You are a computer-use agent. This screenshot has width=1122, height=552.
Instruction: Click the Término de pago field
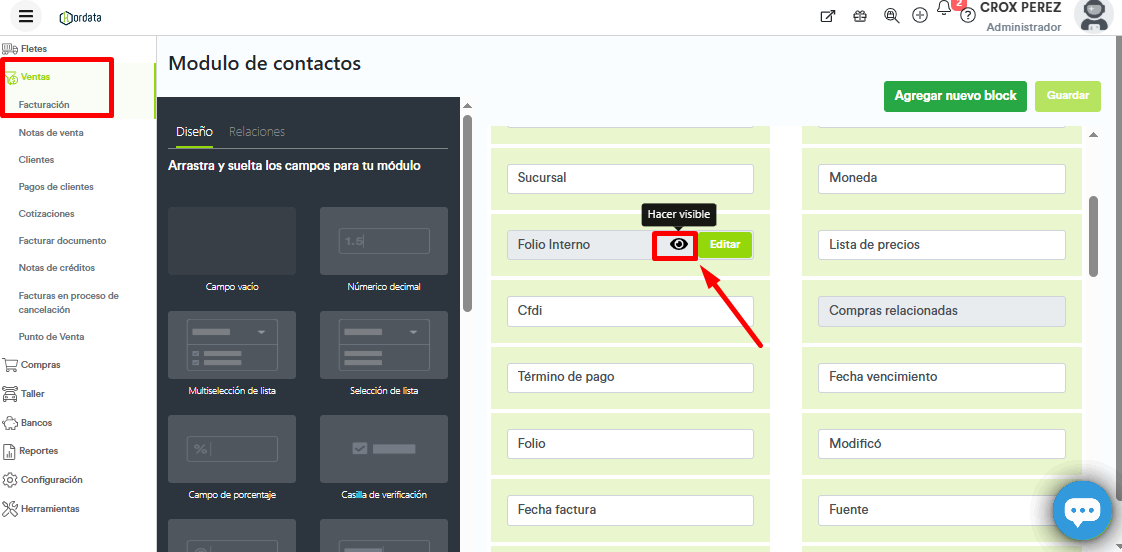630,377
